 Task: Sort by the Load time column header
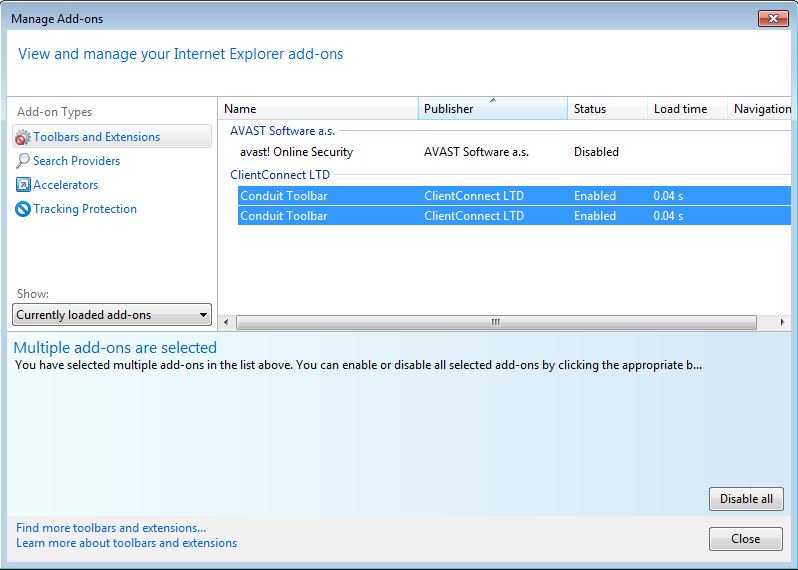click(687, 109)
